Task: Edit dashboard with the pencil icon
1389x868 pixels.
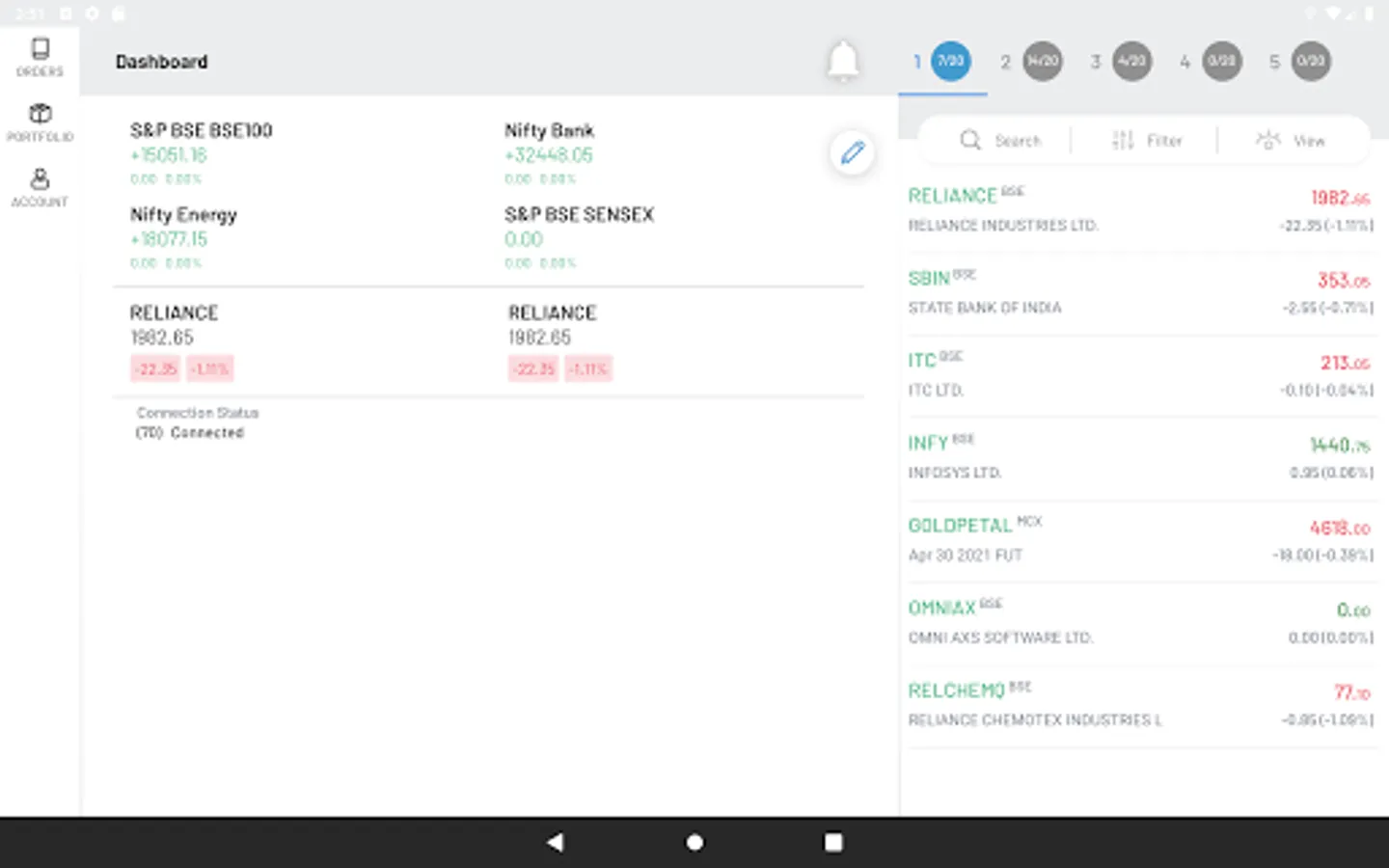Action: 853,152
